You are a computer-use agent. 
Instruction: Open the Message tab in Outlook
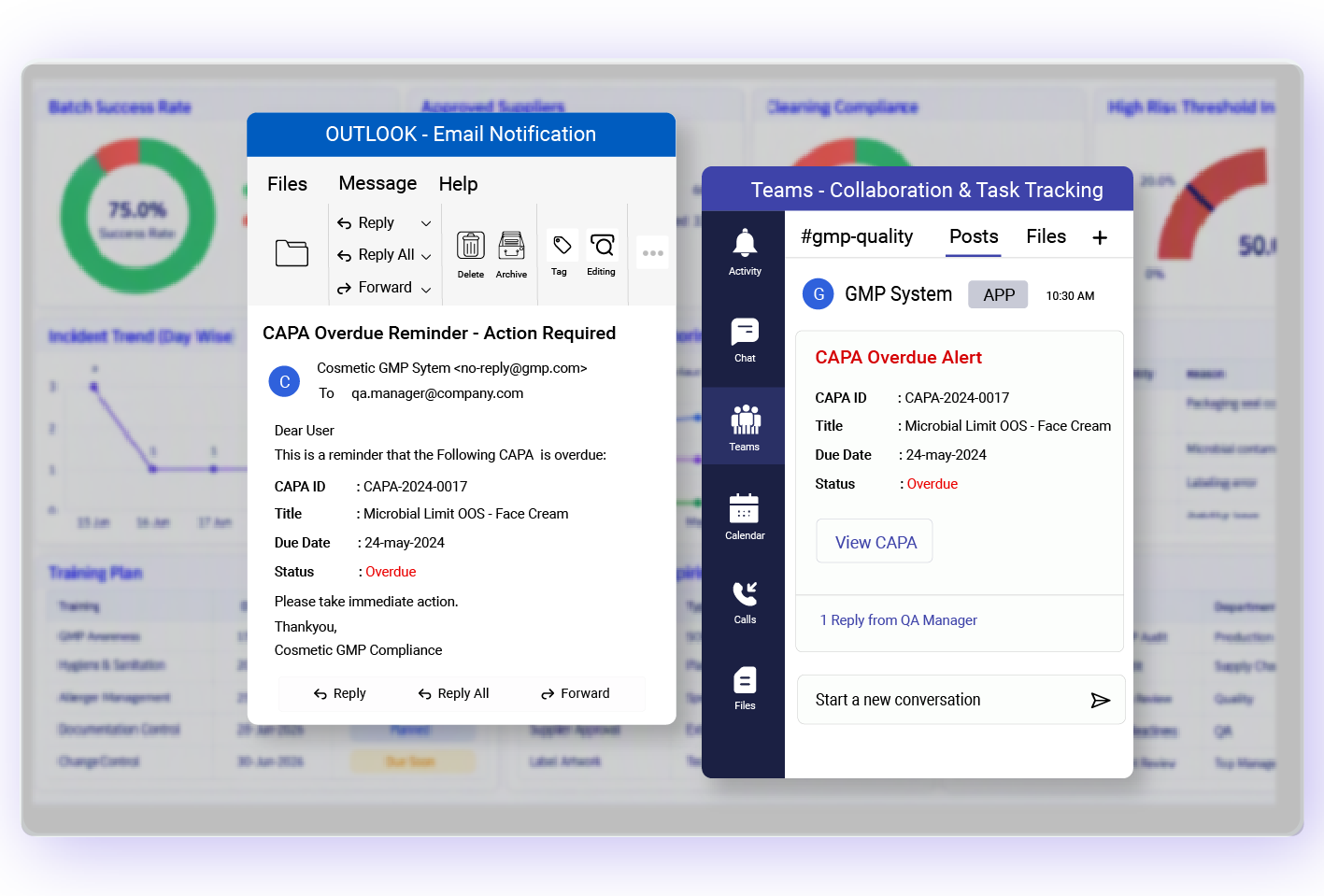pos(377,183)
